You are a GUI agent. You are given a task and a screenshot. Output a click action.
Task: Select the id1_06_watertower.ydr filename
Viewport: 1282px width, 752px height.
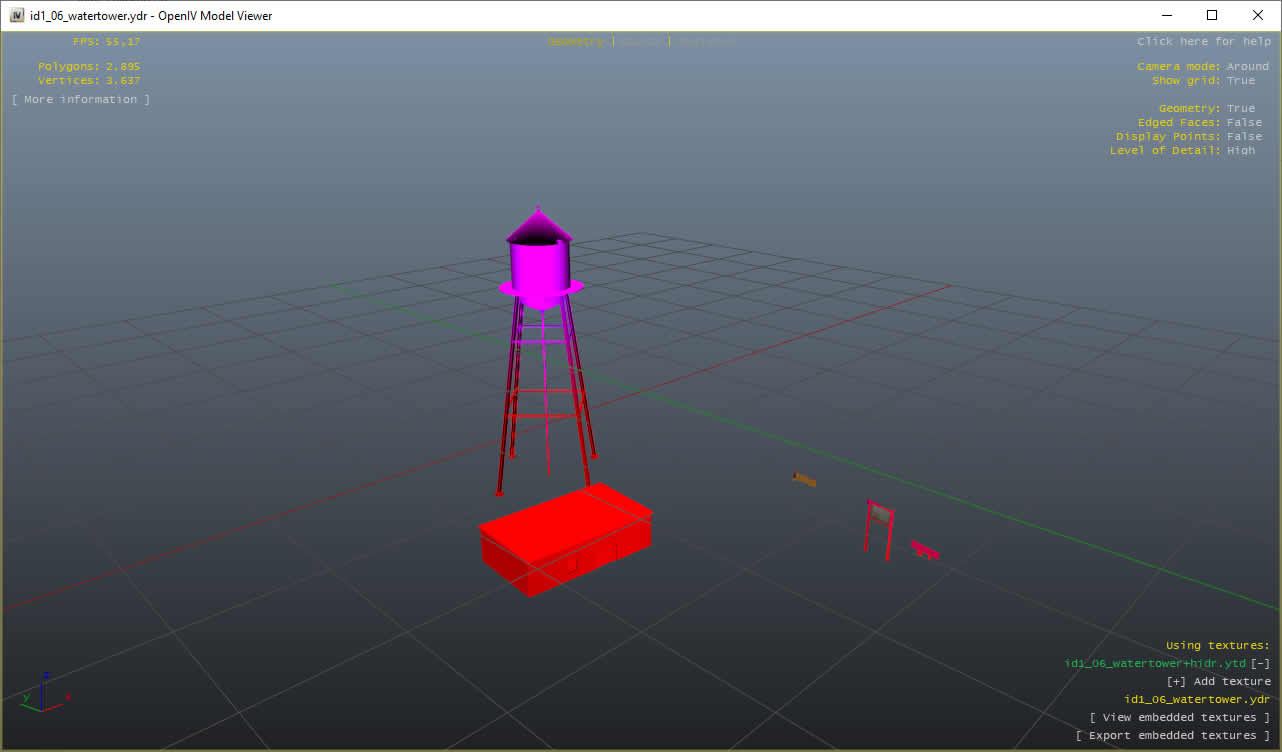1196,699
